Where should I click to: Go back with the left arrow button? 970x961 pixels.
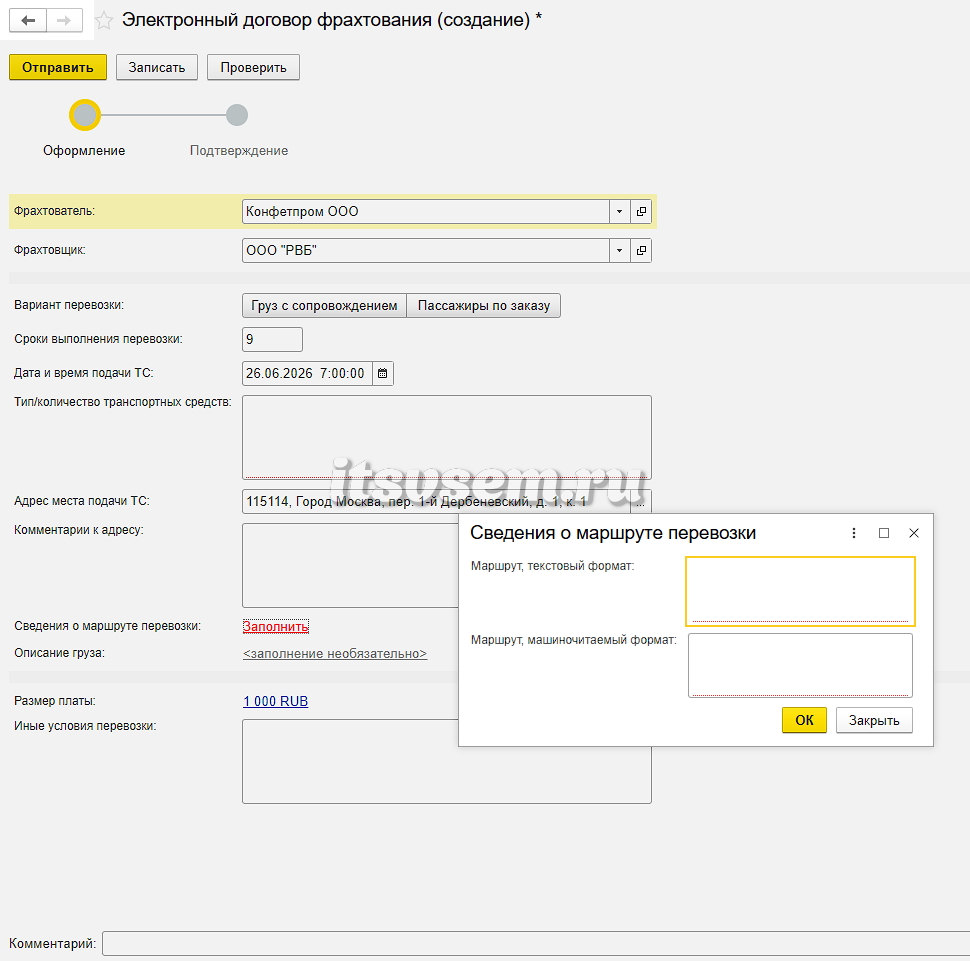point(28,20)
